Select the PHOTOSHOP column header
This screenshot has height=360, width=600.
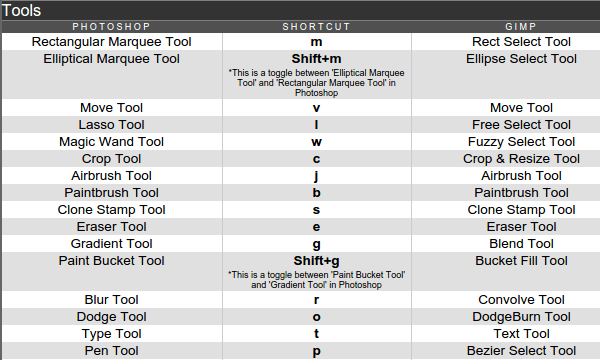[111, 26]
